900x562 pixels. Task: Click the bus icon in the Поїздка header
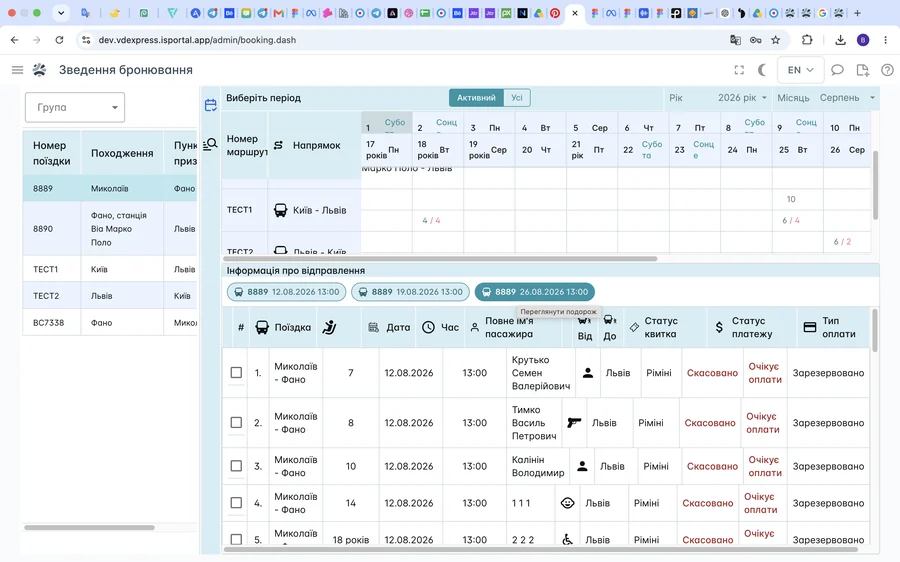(x=262, y=327)
